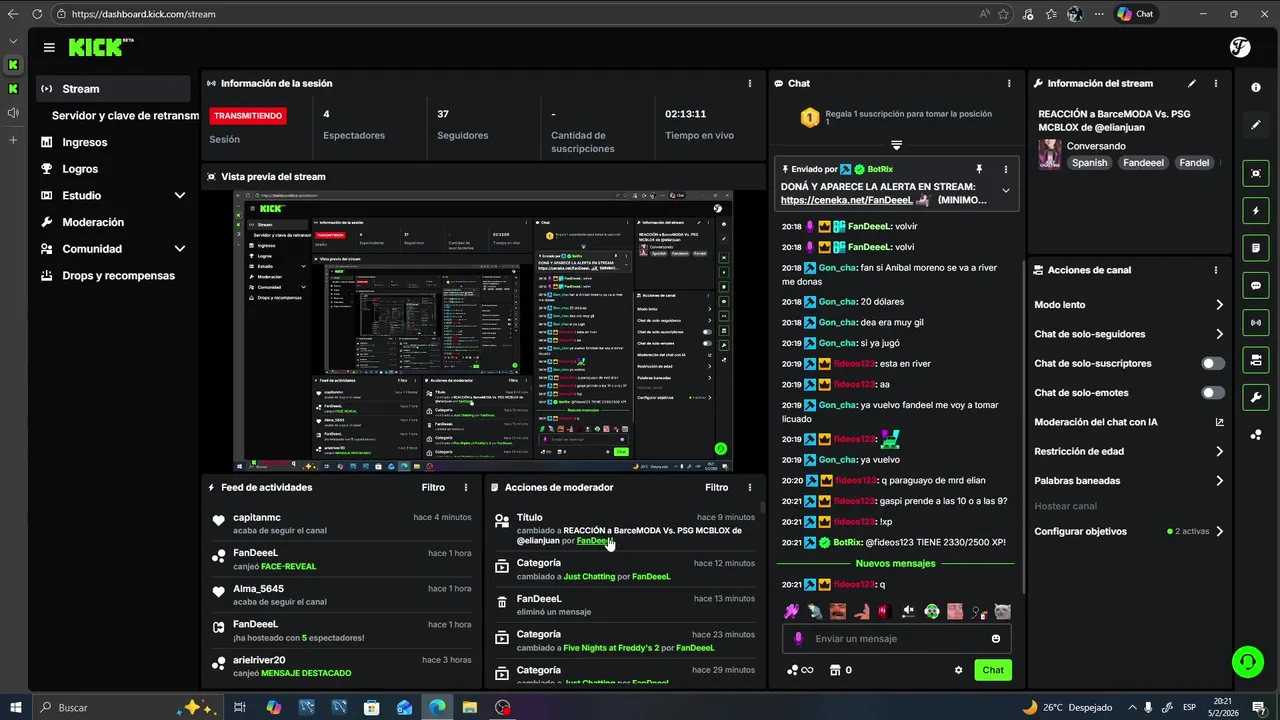
Task: Open the green headset support button
Action: tap(1247, 661)
